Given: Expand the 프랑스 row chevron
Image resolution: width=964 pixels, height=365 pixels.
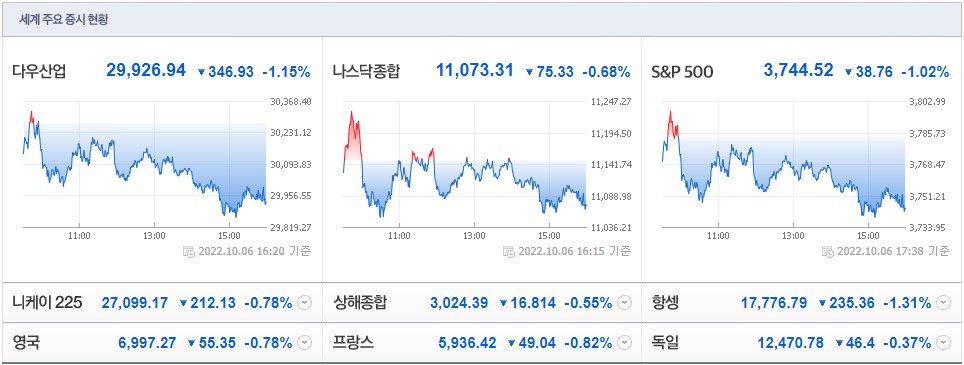Looking at the screenshot, I should tap(624, 343).
